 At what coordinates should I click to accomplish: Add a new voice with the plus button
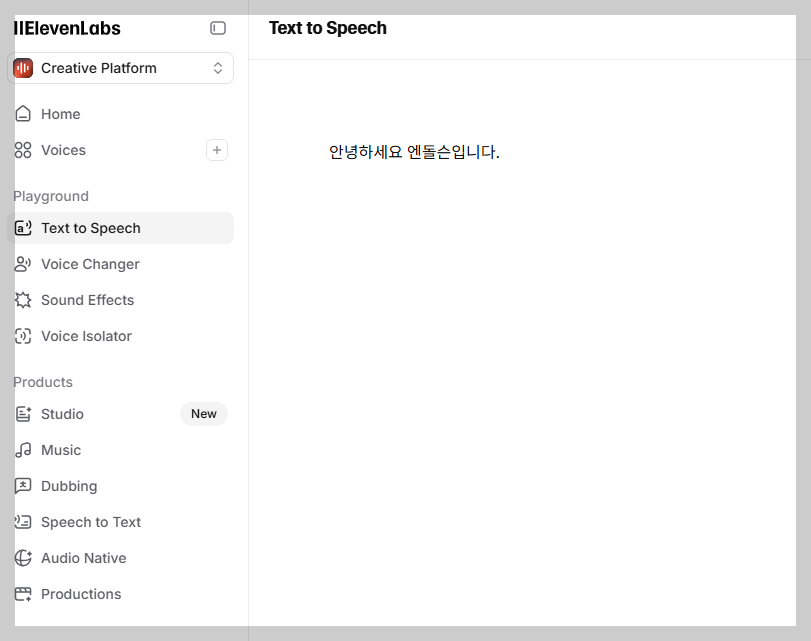(x=217, y=150)
